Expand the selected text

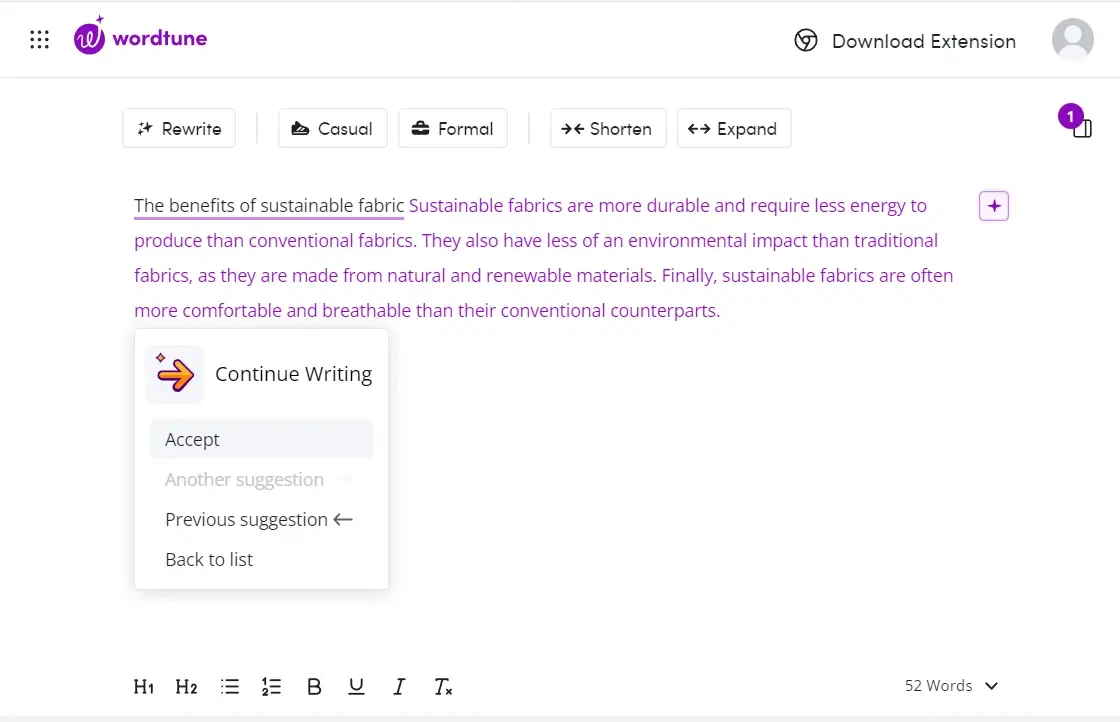(734, 129)
